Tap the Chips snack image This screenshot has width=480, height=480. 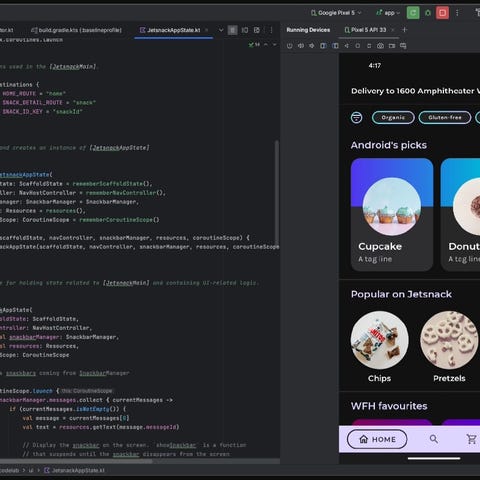(380, 340)
